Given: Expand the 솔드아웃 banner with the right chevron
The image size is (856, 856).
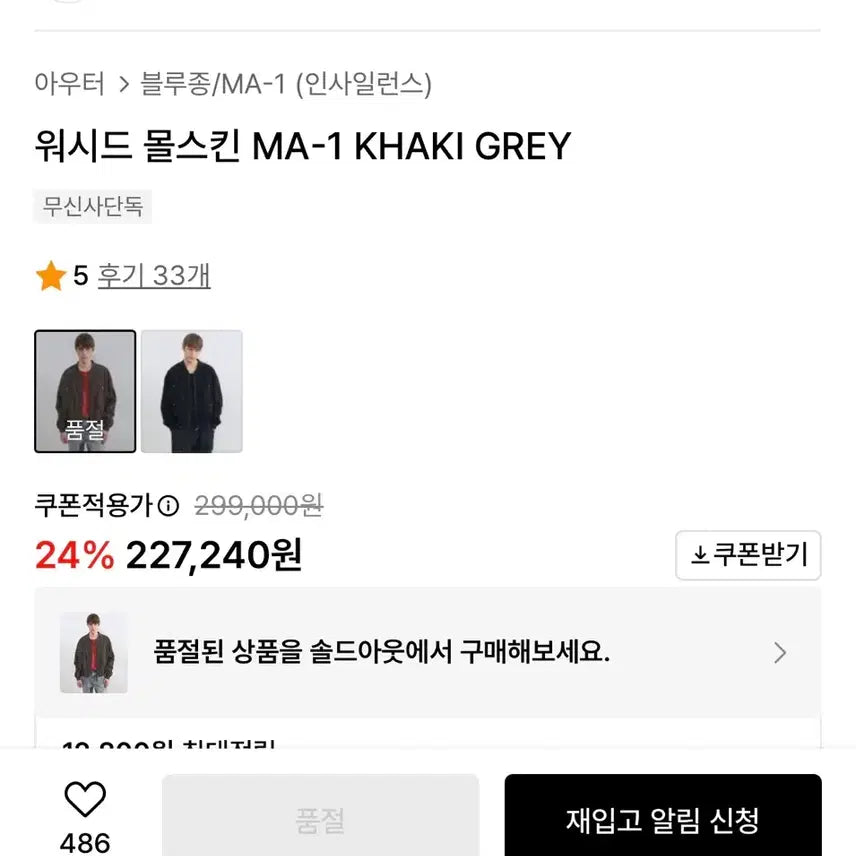Looking at the screenshot, I should click(x=779, y=652).
